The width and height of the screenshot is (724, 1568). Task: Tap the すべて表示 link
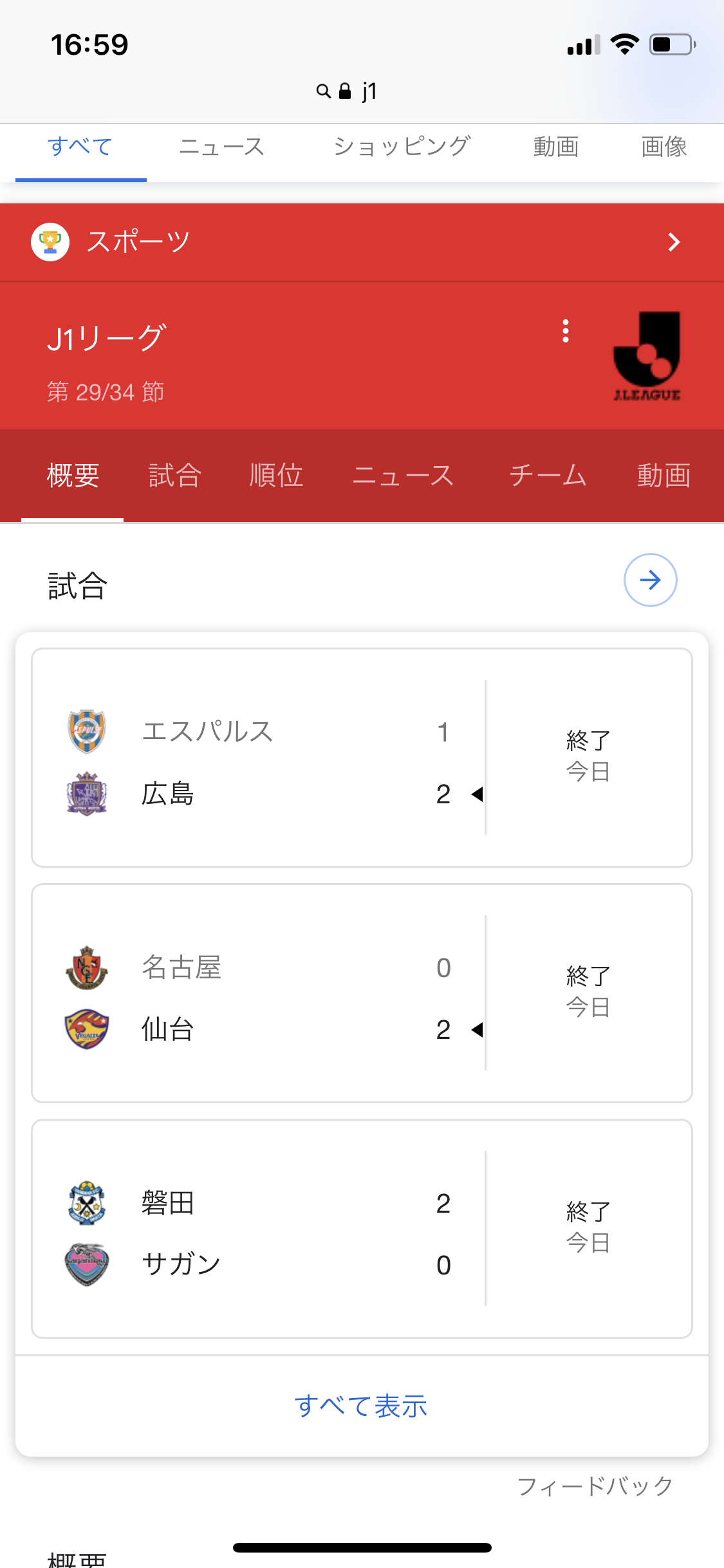tap(361, 1406)
